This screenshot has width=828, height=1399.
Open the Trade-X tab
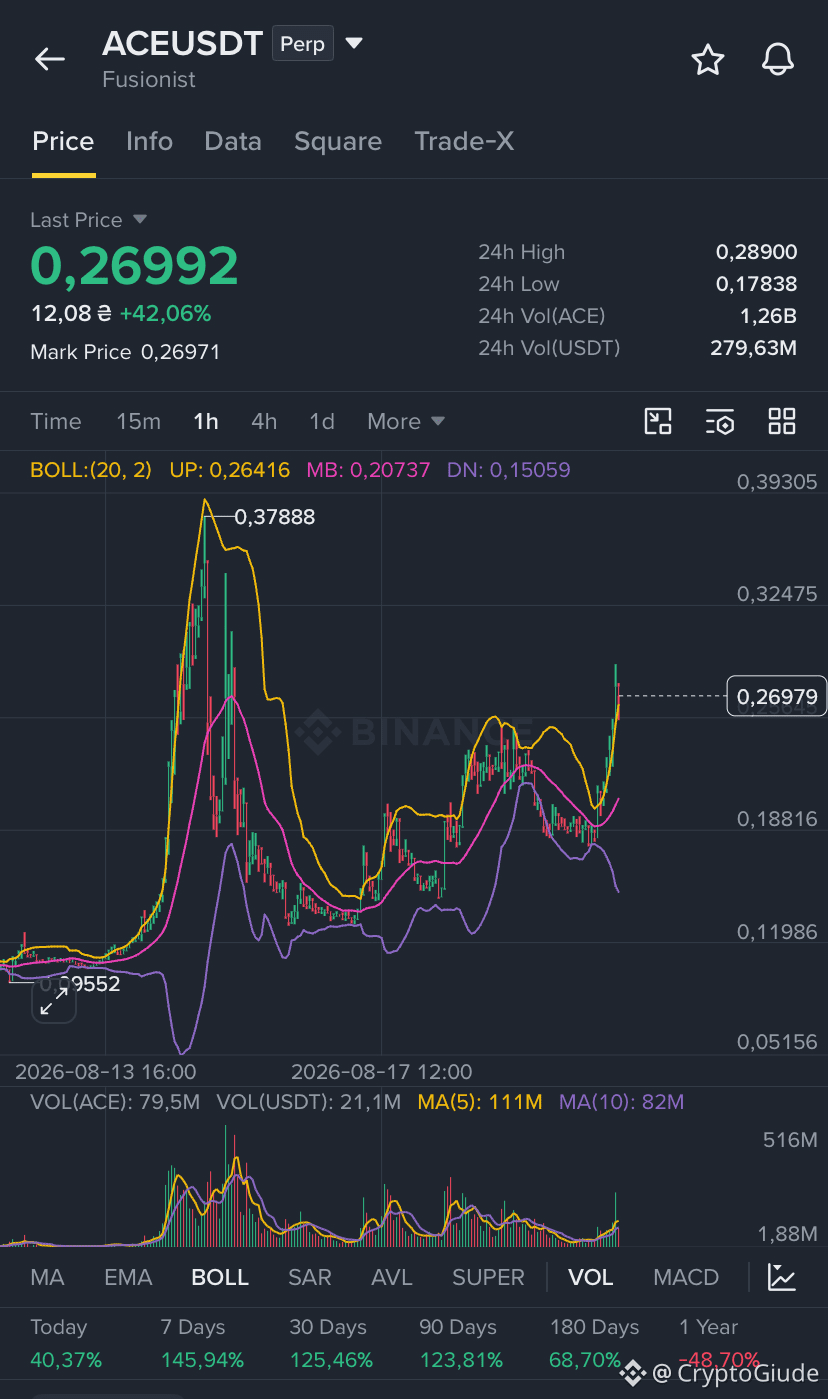pyautogui.click(x=464, y=142)
